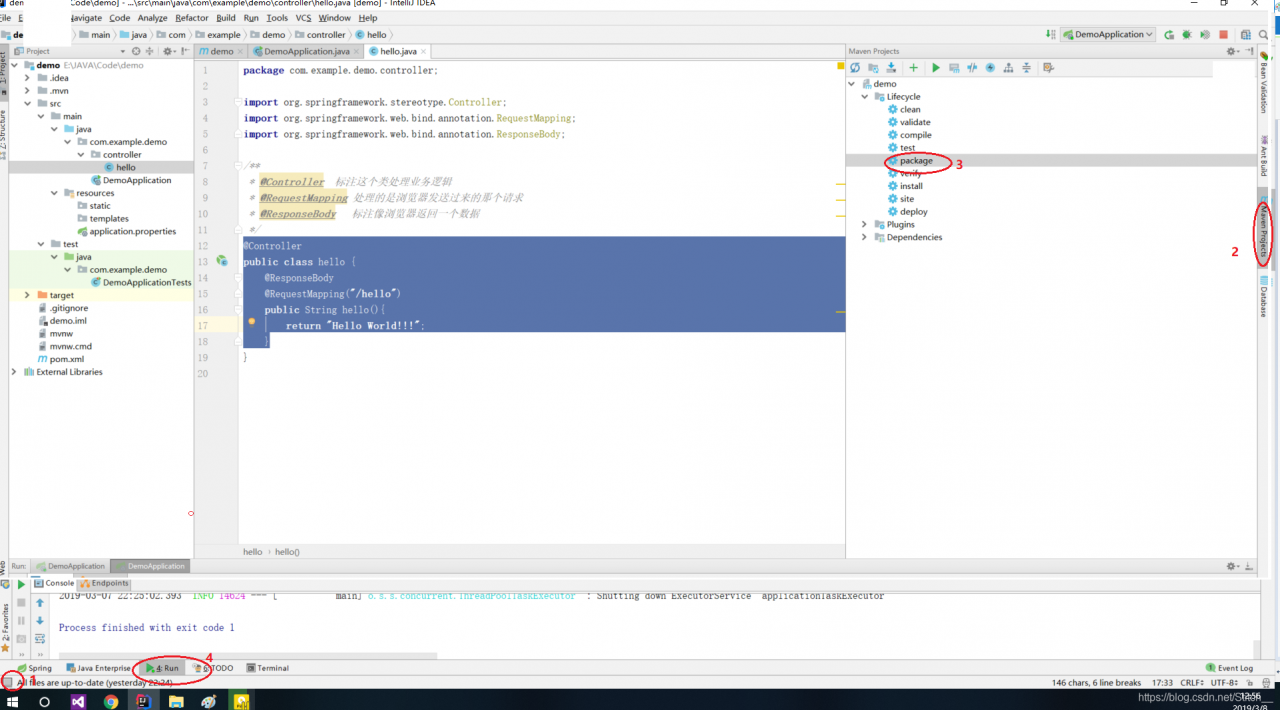1280x710 pixels.
Task: Stop application with red toolbar square
Action: [x=1223, y=34]
